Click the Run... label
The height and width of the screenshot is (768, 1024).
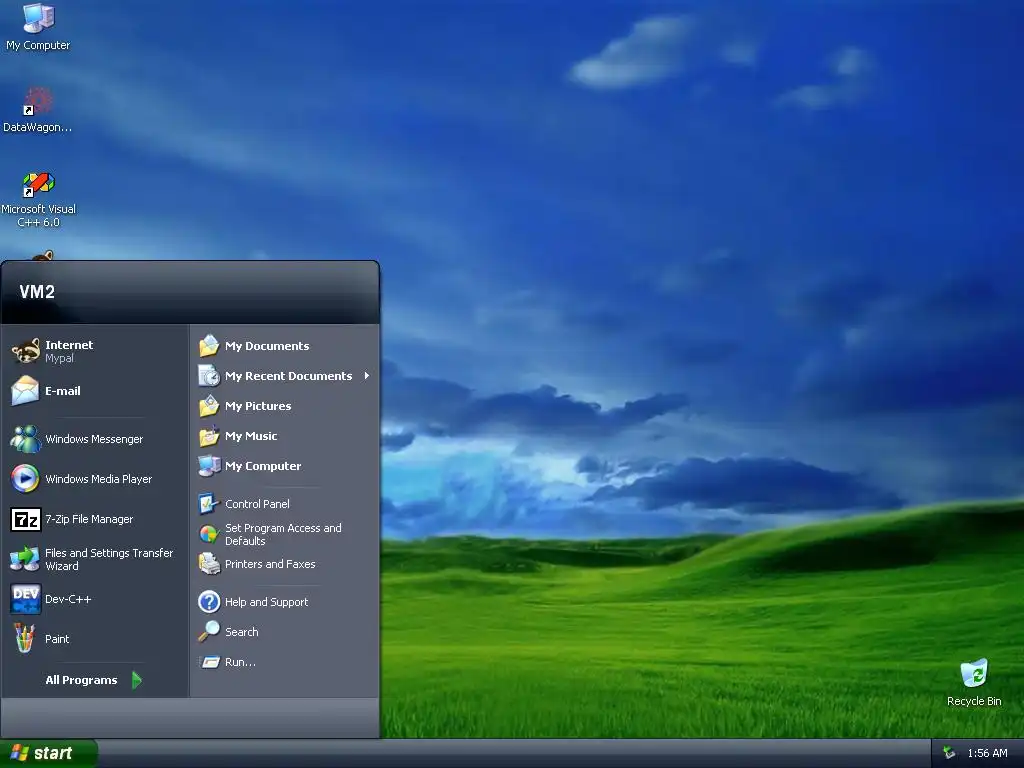(x=240, y=662)
